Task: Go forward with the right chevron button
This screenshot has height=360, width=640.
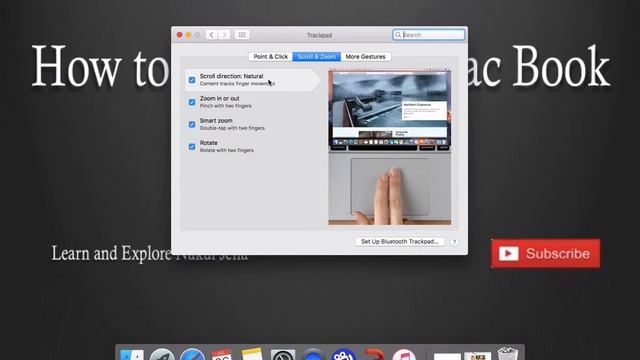Action: pos(224,35)
